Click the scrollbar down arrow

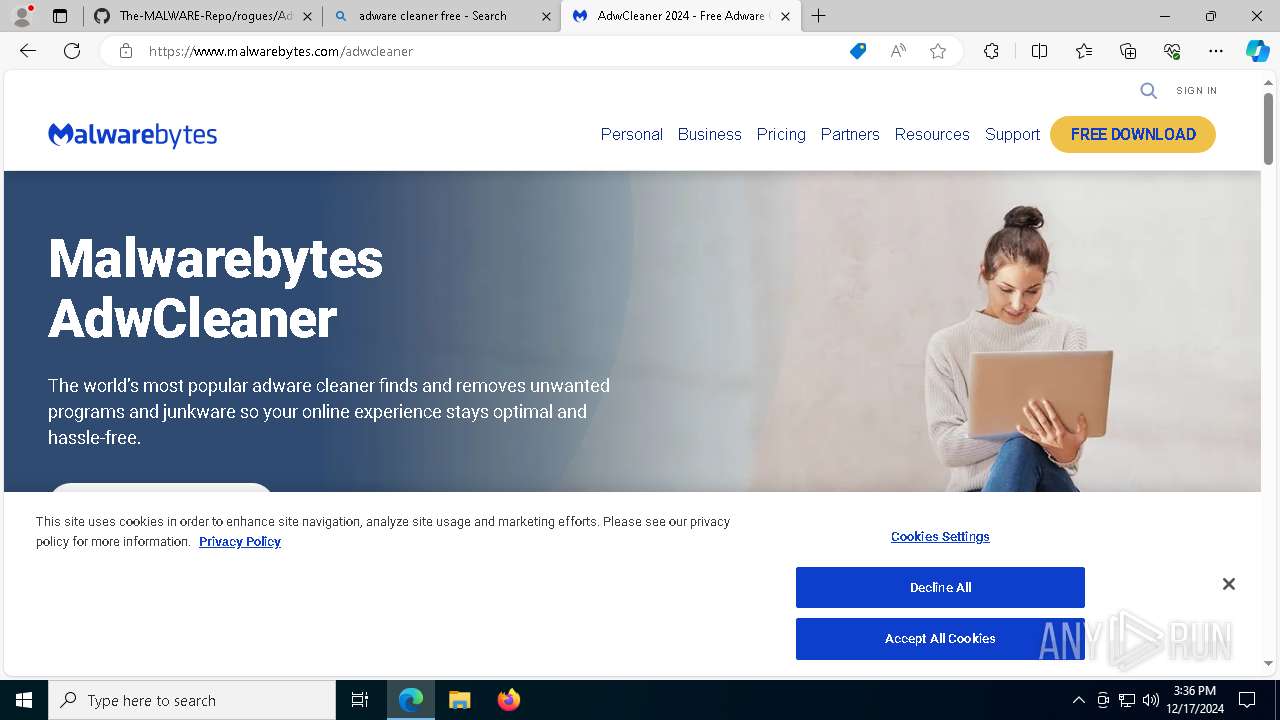[1268, 663]
